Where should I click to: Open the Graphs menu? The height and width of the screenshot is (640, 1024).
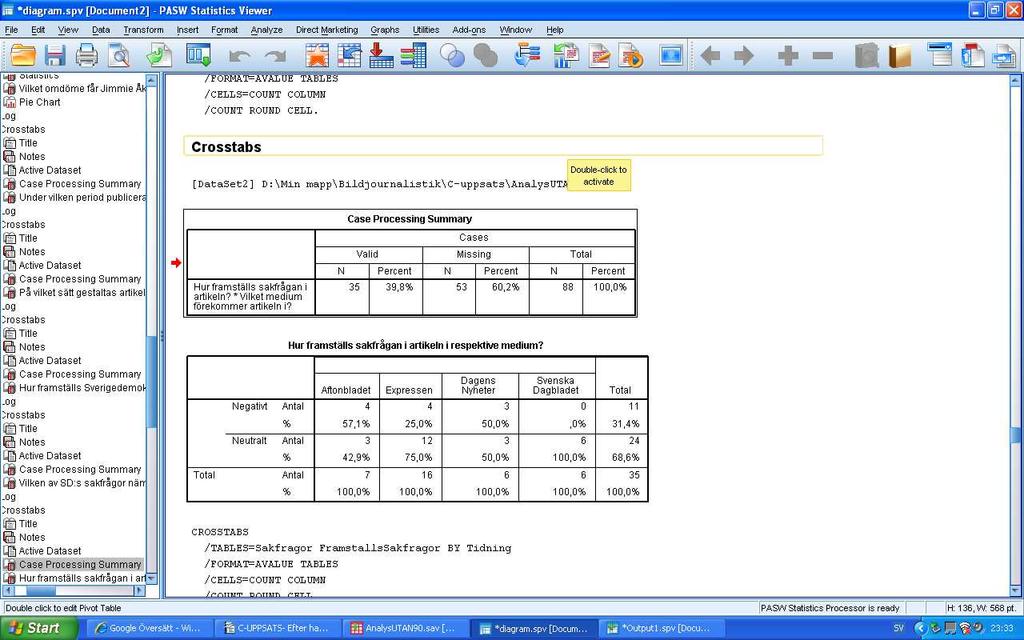coord(385,30)
